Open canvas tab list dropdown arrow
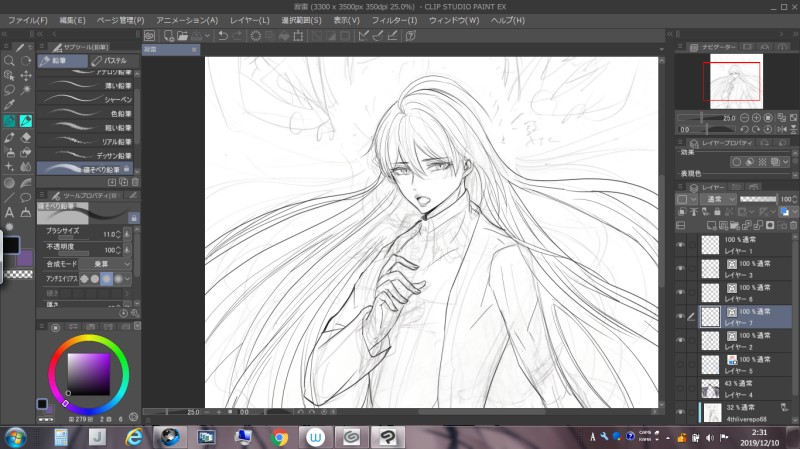 click(662, 49)
